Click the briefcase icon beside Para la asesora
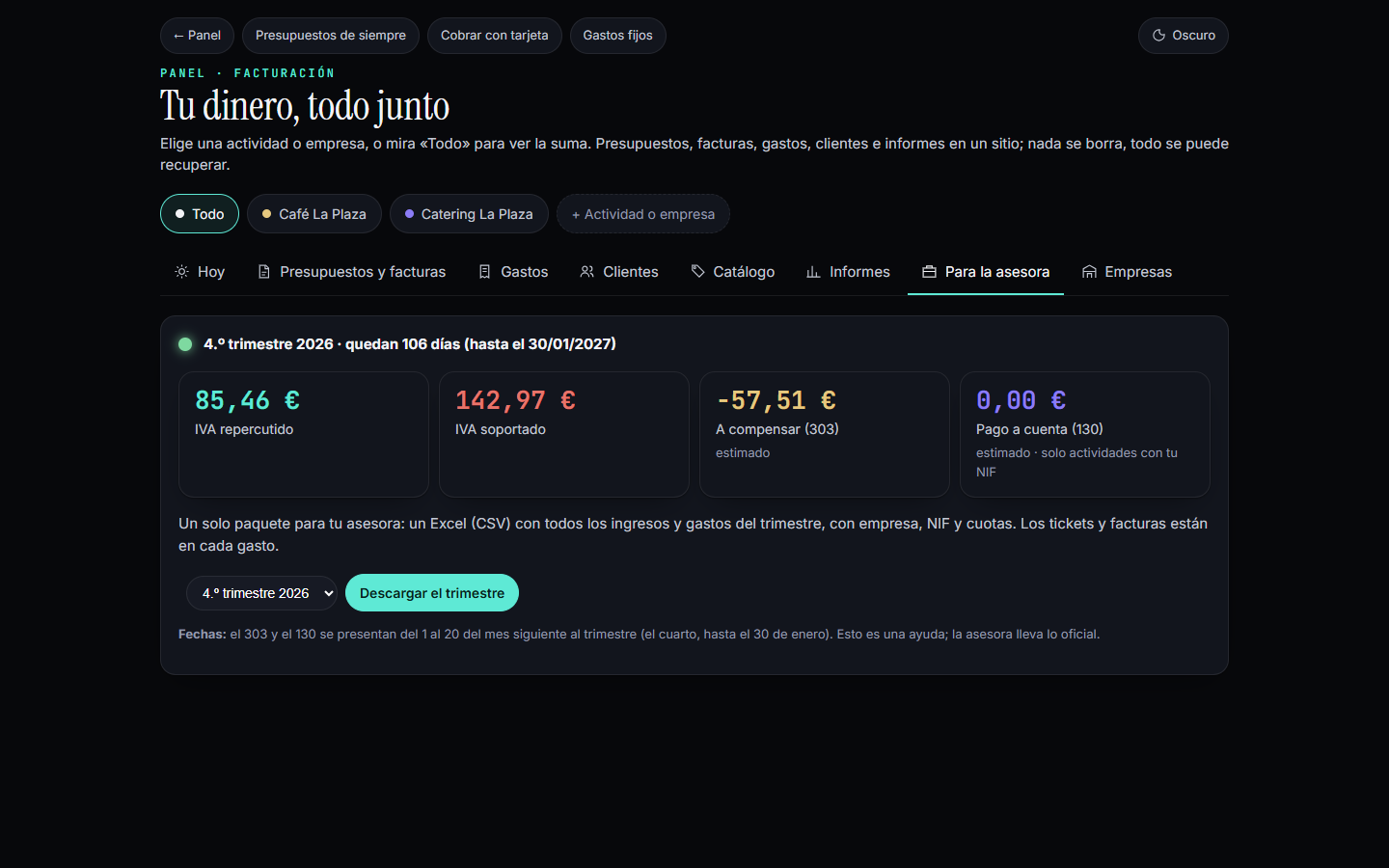The width and height of the screenshot is (1389, 868). (x=929, y=272)
